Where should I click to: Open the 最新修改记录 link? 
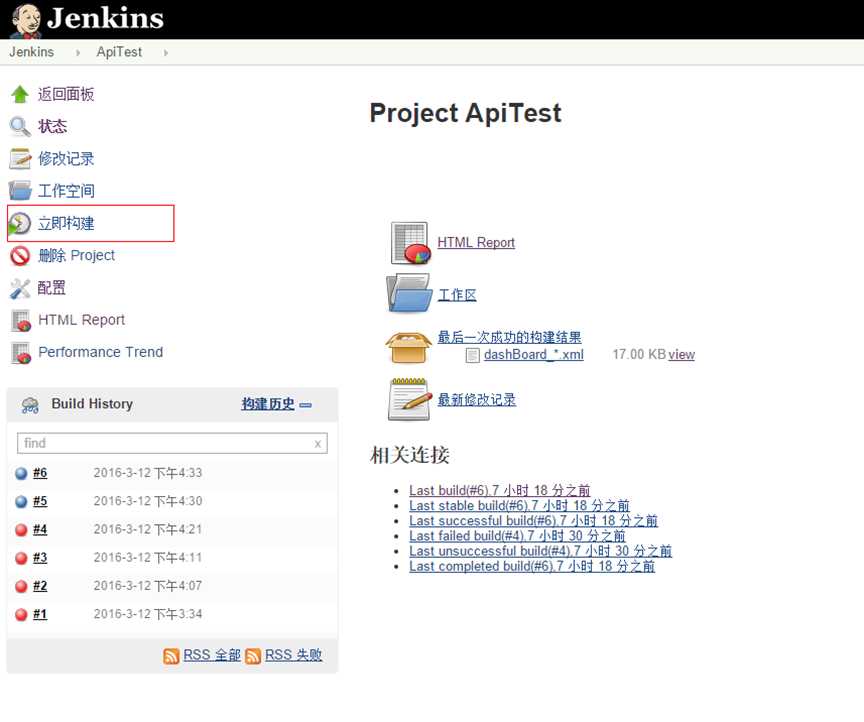[x=477, y=400]
